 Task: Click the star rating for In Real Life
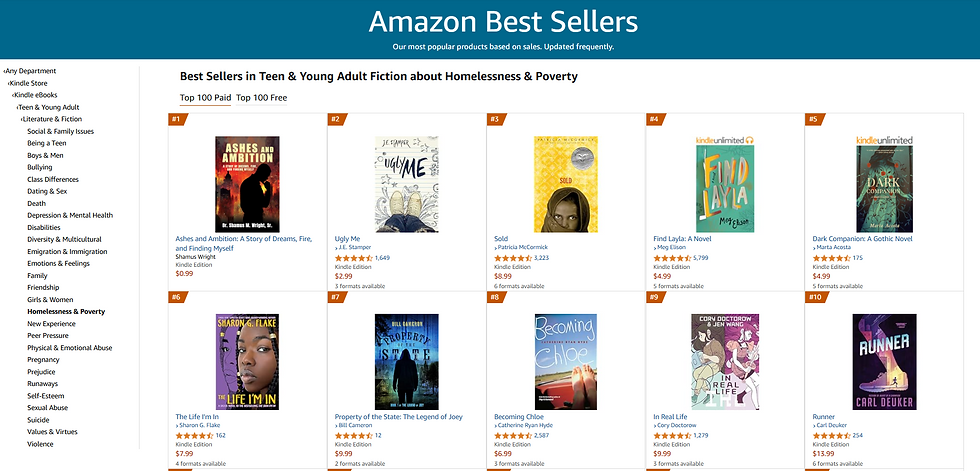673,435
